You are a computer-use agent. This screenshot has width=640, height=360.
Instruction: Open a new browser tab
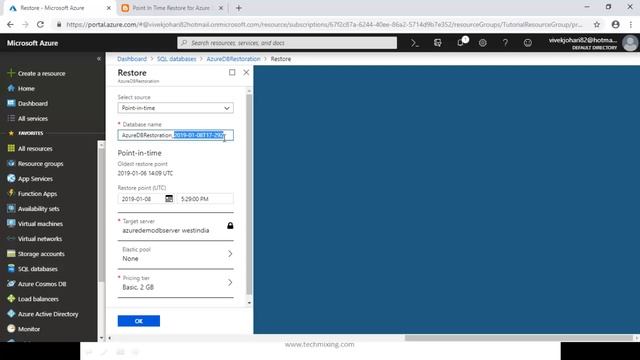pos(239,8)
